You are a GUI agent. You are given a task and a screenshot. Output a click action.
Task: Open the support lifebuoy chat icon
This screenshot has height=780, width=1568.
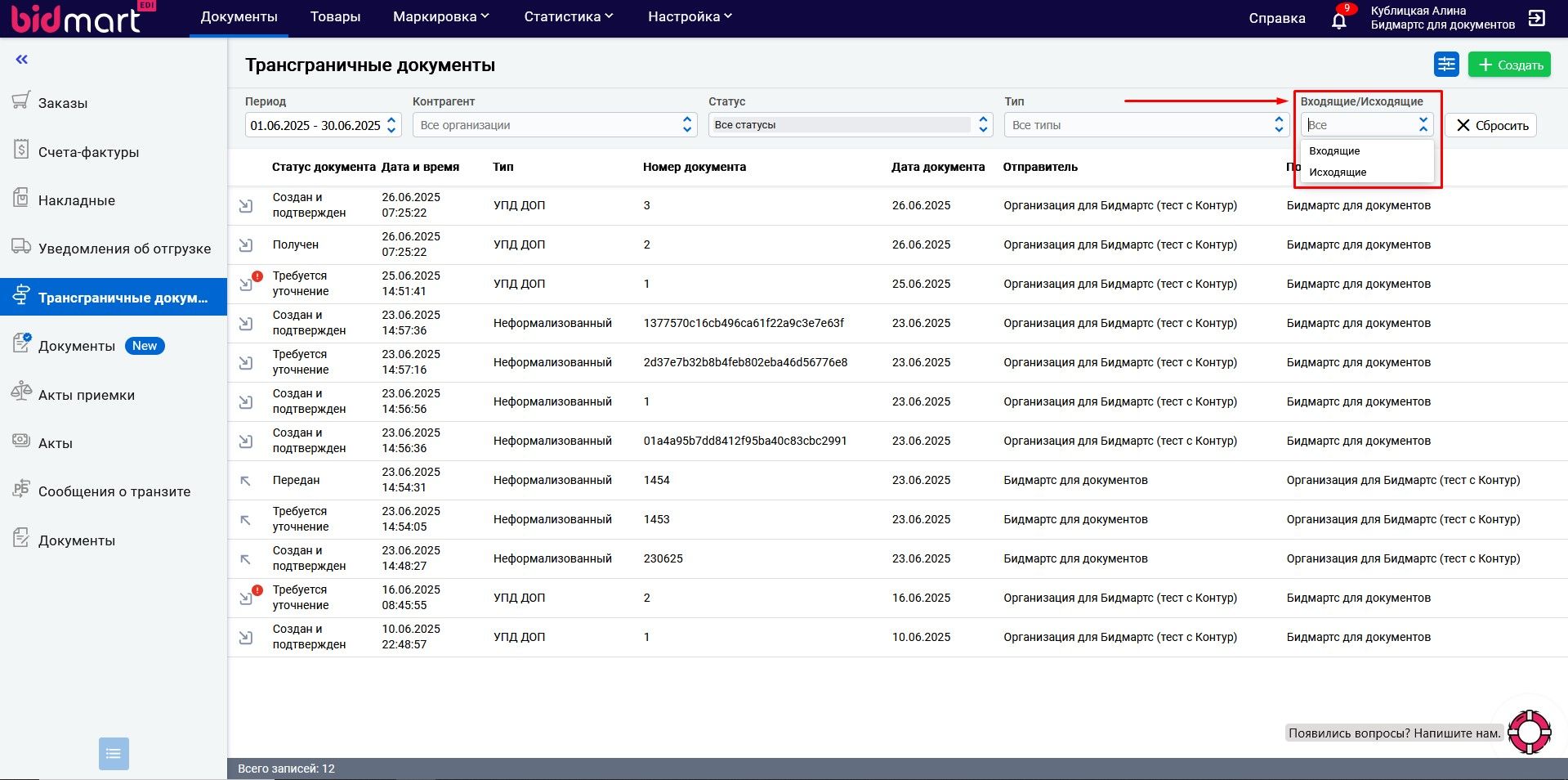click(x=1530, y=732)
